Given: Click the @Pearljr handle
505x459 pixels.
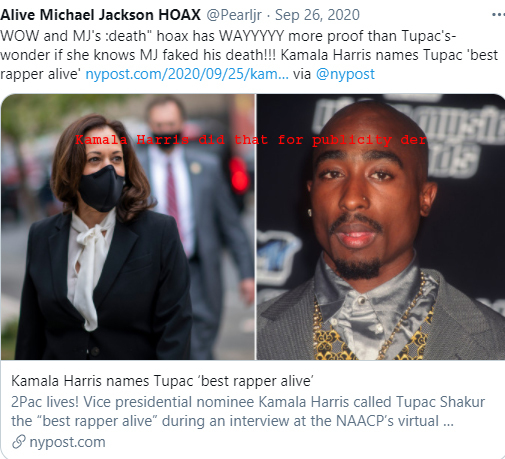Looking at the screenshot, I should tap(234, 15).
